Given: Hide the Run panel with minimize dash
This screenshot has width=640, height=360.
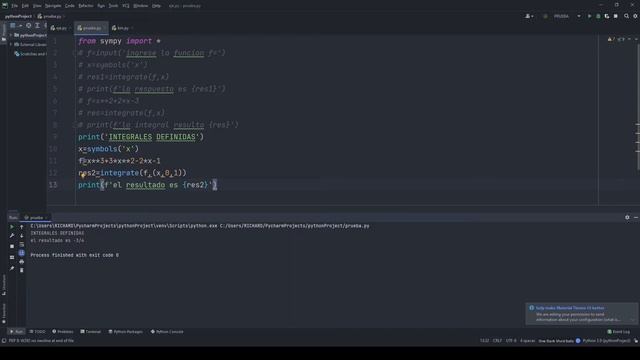Looking at the screenshot, I should (636, 218).
